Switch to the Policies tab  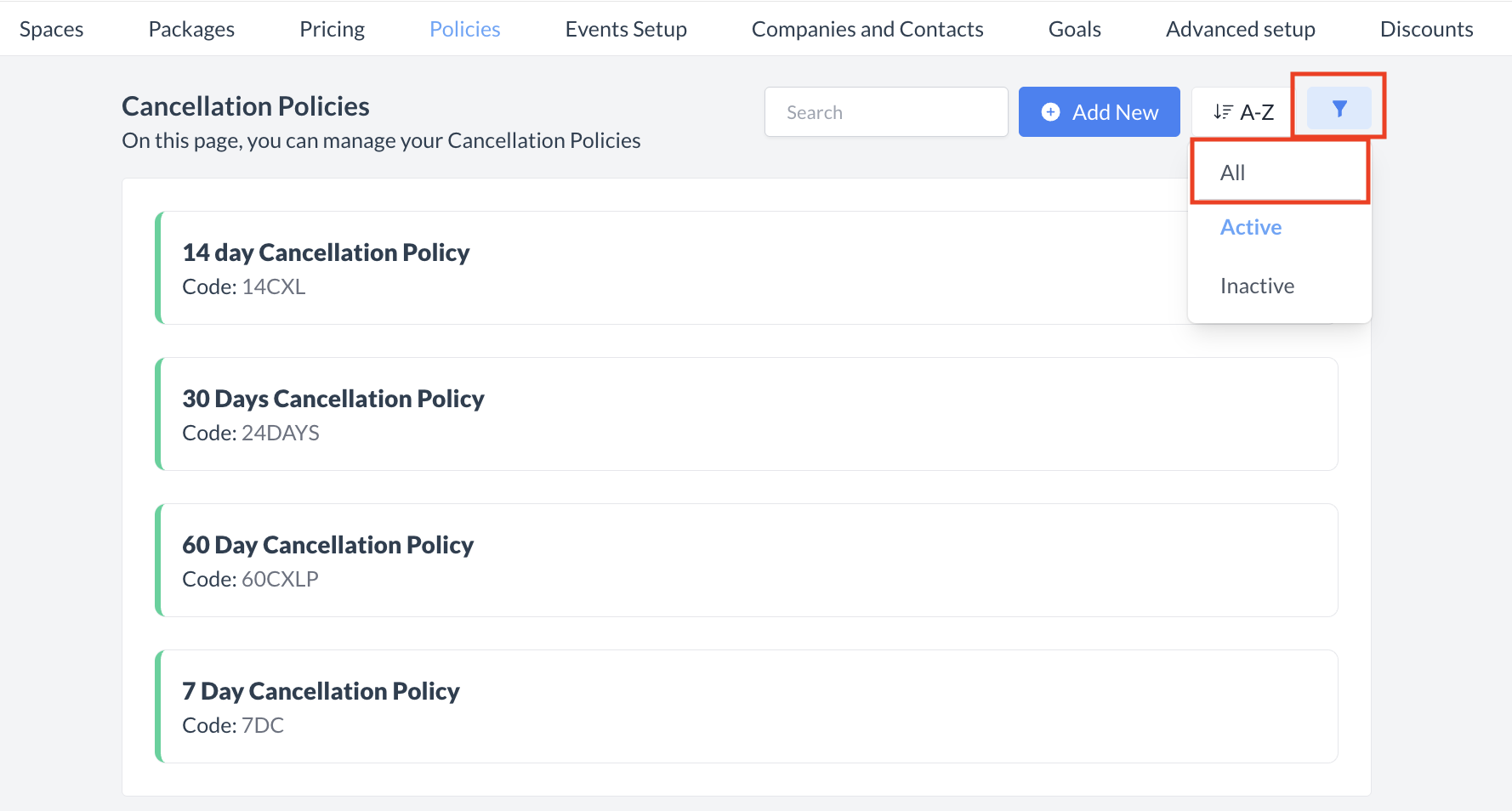pyautogui.click(x=464, y=28)
